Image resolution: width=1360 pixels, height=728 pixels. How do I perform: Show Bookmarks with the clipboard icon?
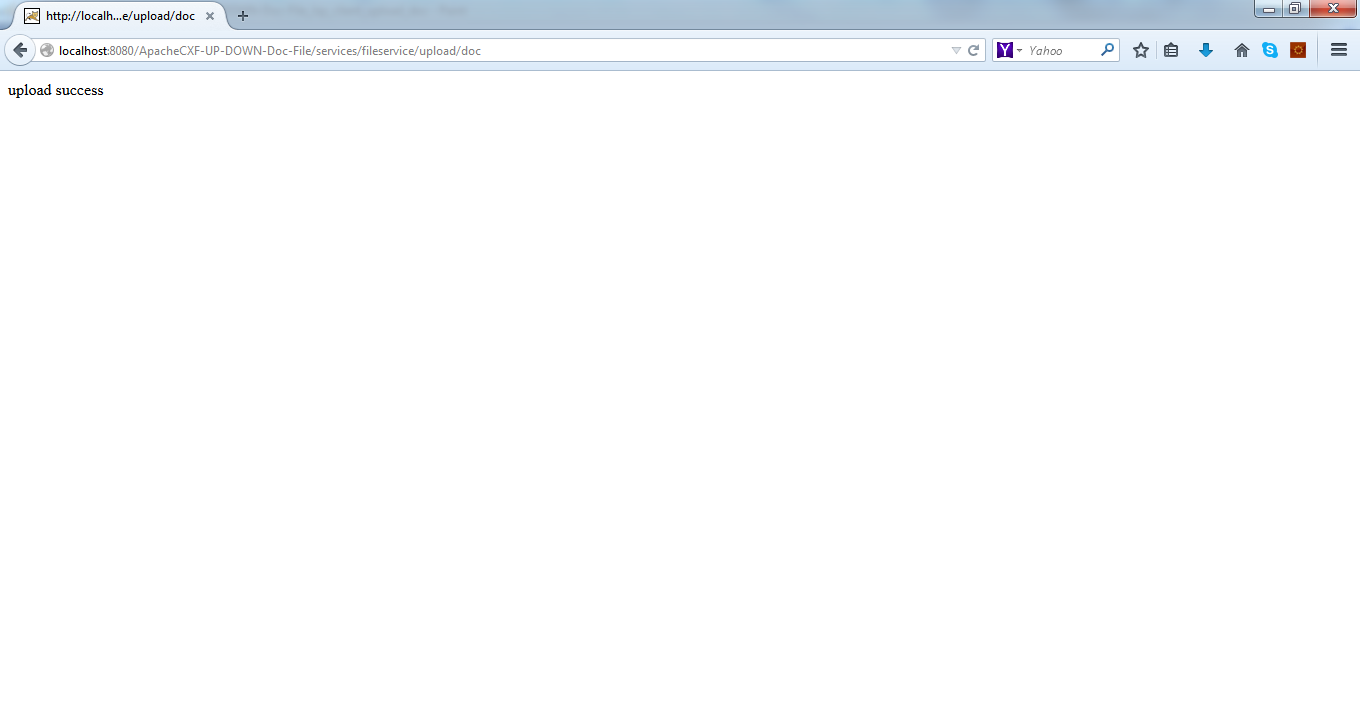(1171, 50)
